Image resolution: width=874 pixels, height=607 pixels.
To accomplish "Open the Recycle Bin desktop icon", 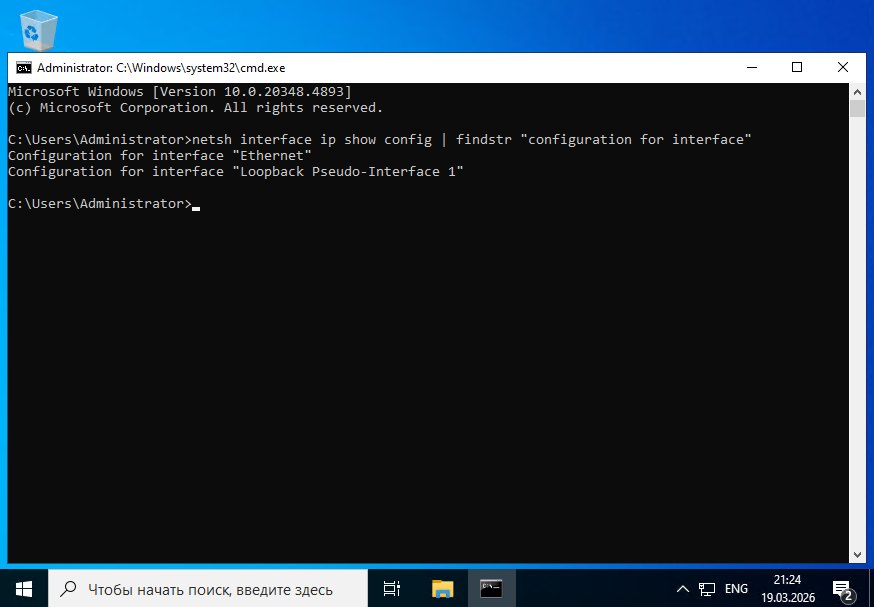I will [x=39, y=28].
